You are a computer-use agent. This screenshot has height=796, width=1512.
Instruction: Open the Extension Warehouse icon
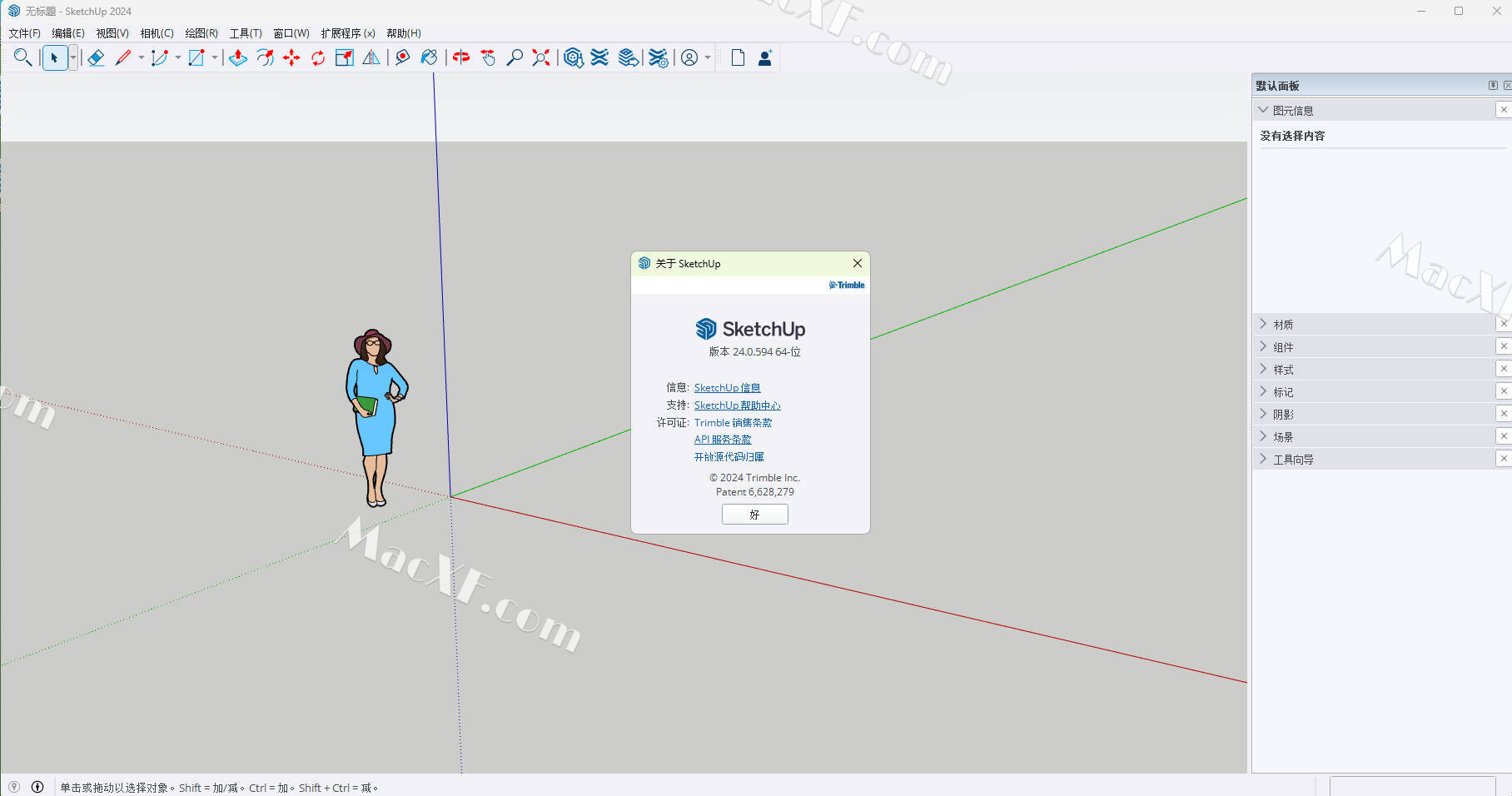pyautogui.click(x=599, y=57)
